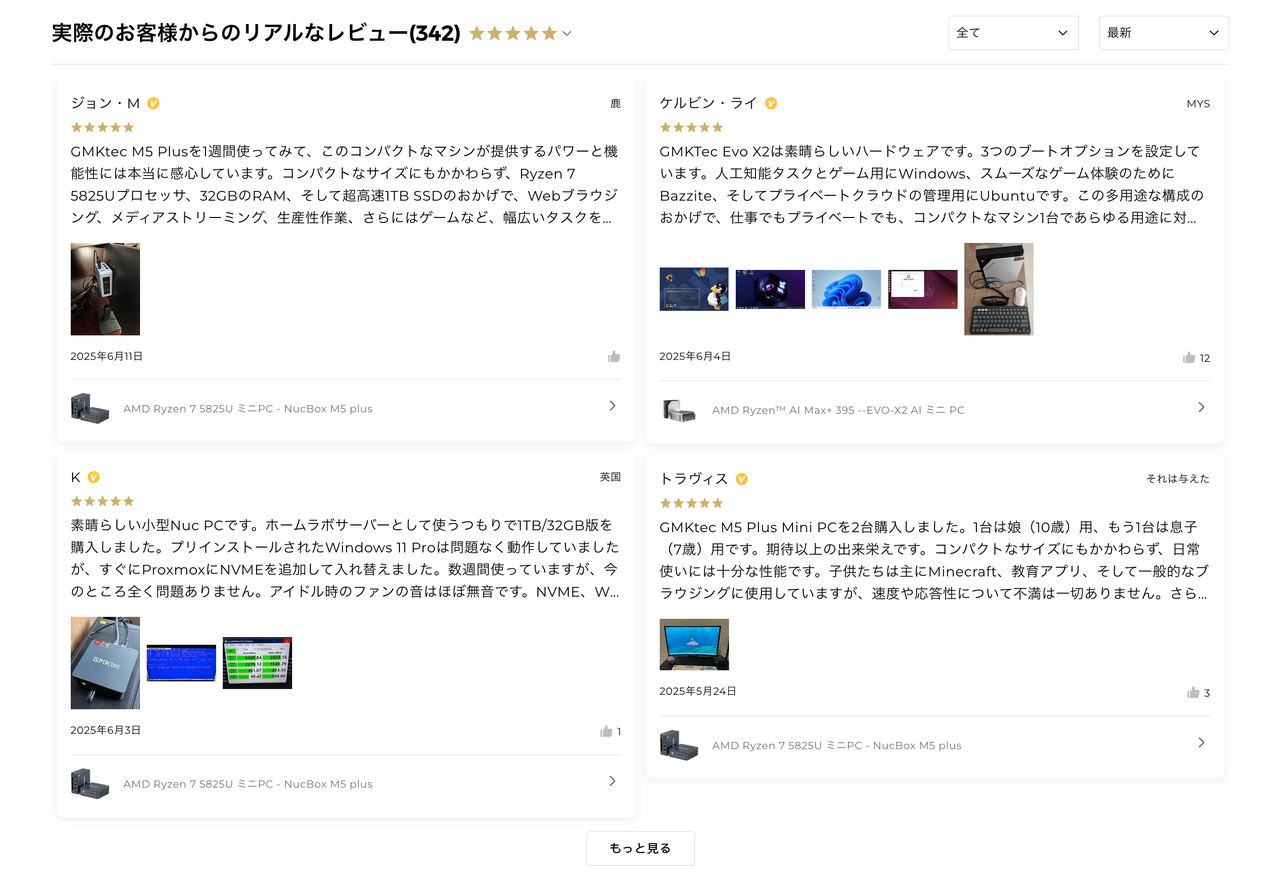This screenshot has width=1280, height=869.
Task: Click the verified buyer badge beside ジョン・M
Action: coord(155,102)
